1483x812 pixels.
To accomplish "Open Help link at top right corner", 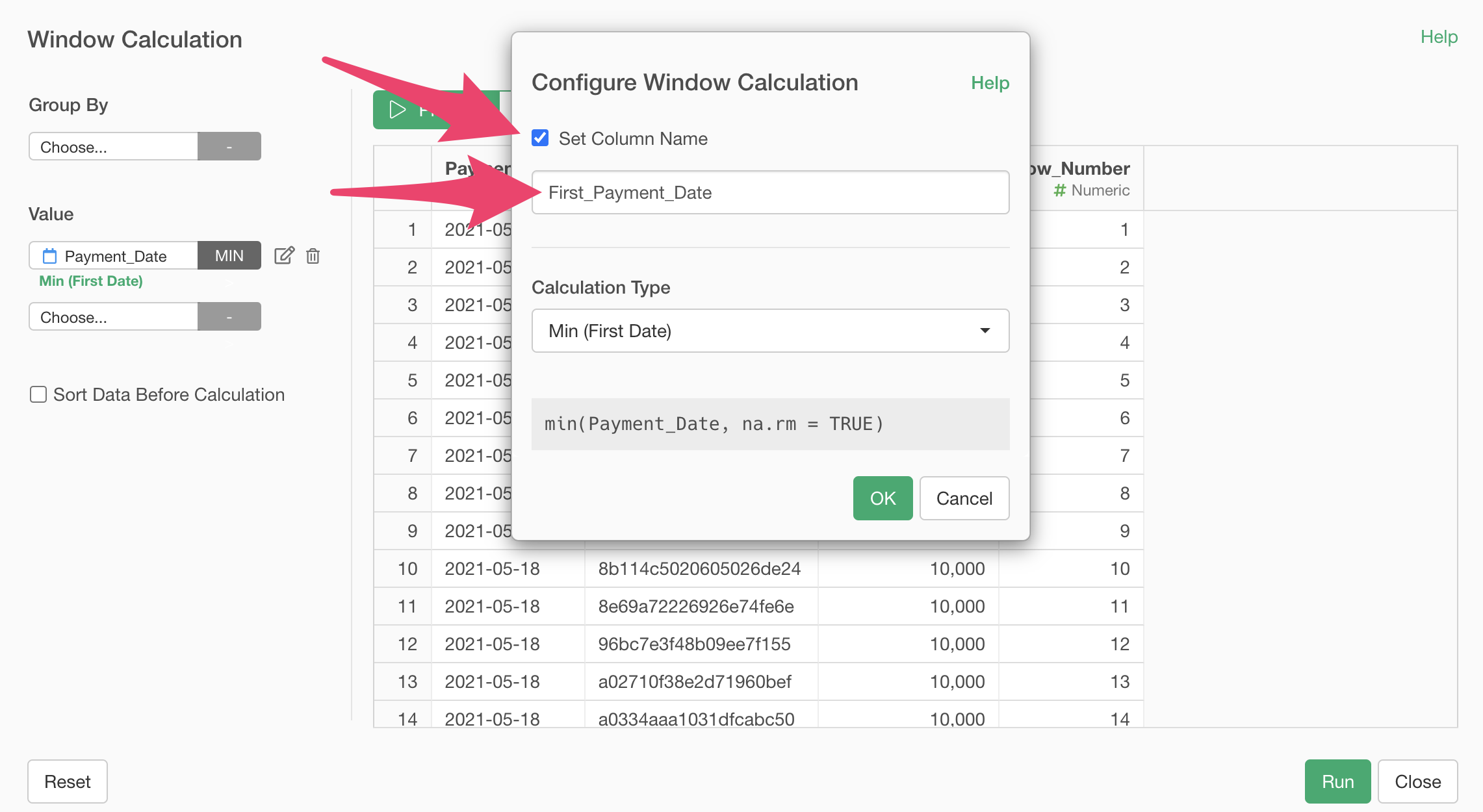I will point(1439,36).
